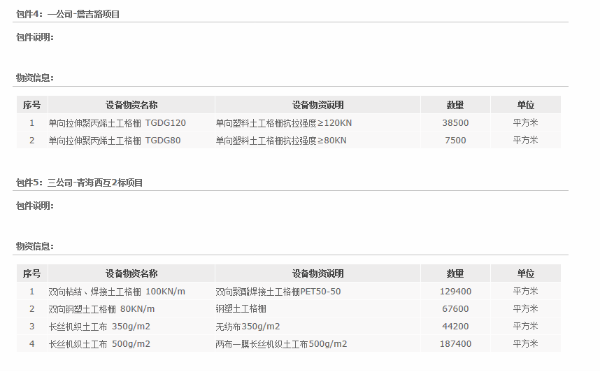
Task: Select the TGDG120 material name cell
Action: click(x=131, y=123)
